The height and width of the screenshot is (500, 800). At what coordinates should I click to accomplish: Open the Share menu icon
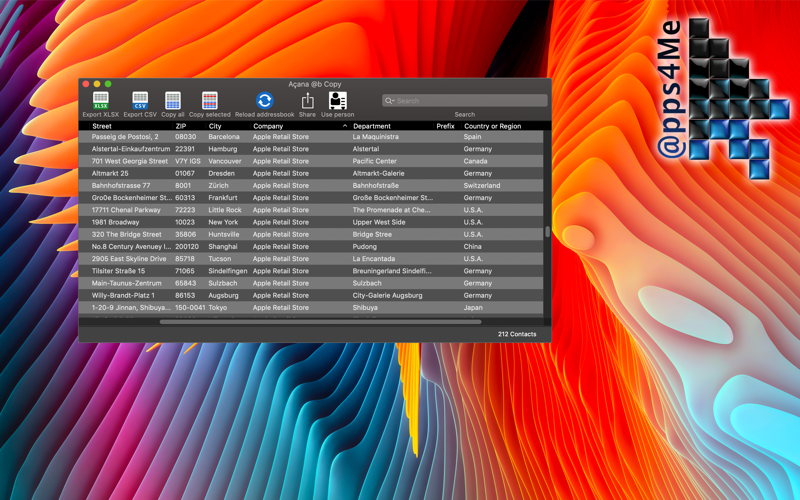[x=307, y=100]
